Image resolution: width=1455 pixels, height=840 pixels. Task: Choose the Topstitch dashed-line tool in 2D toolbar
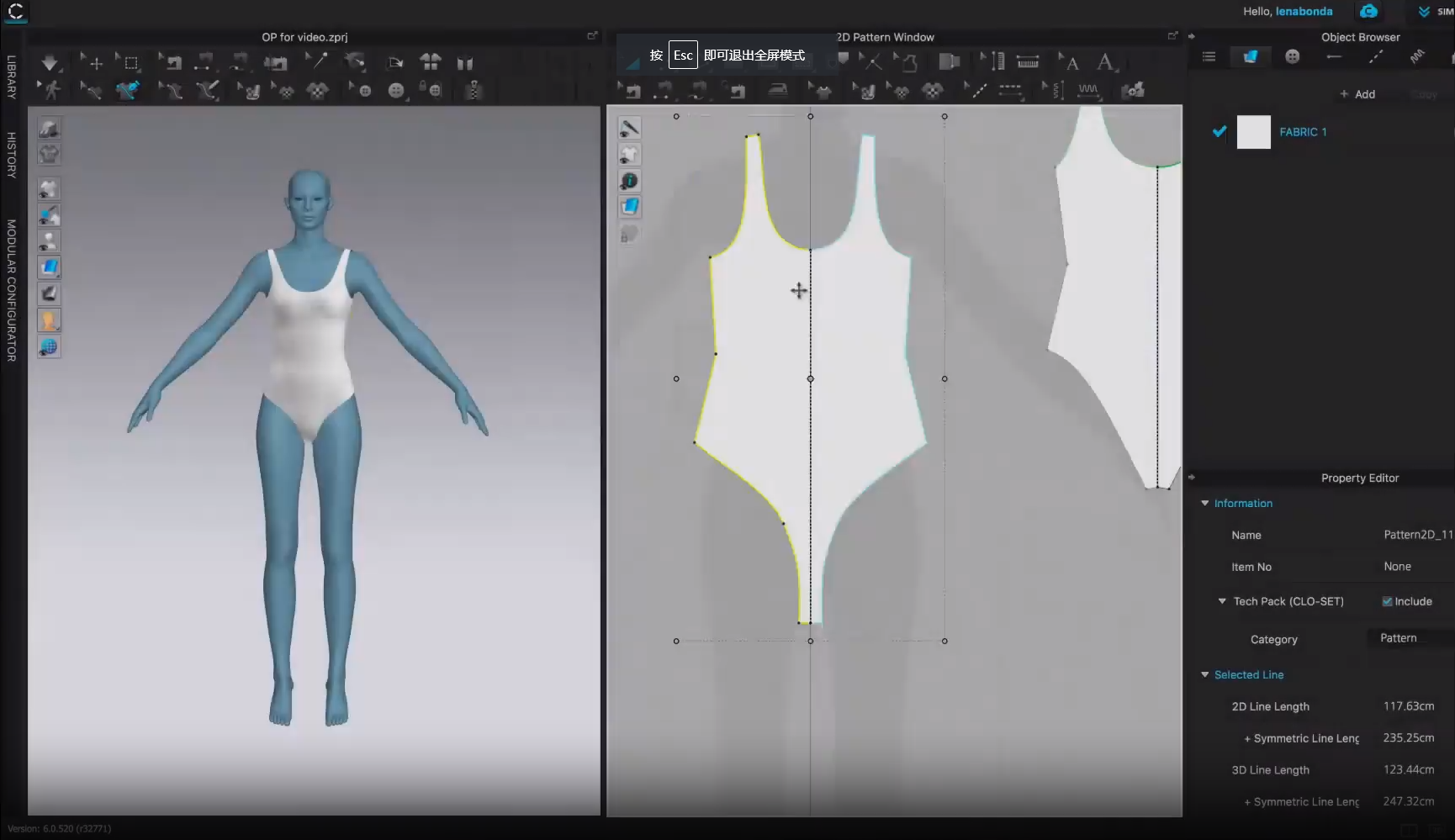1010,91
